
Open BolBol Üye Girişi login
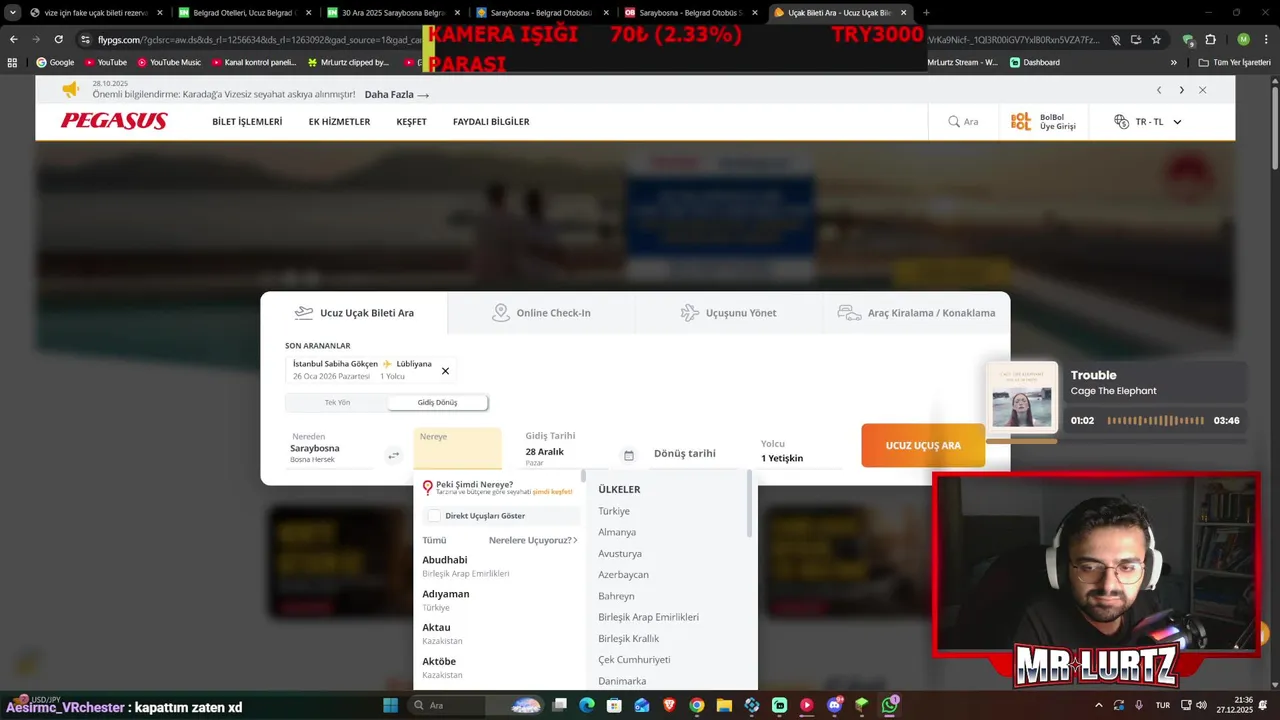pyautogui.click(x=1043, y=122)
